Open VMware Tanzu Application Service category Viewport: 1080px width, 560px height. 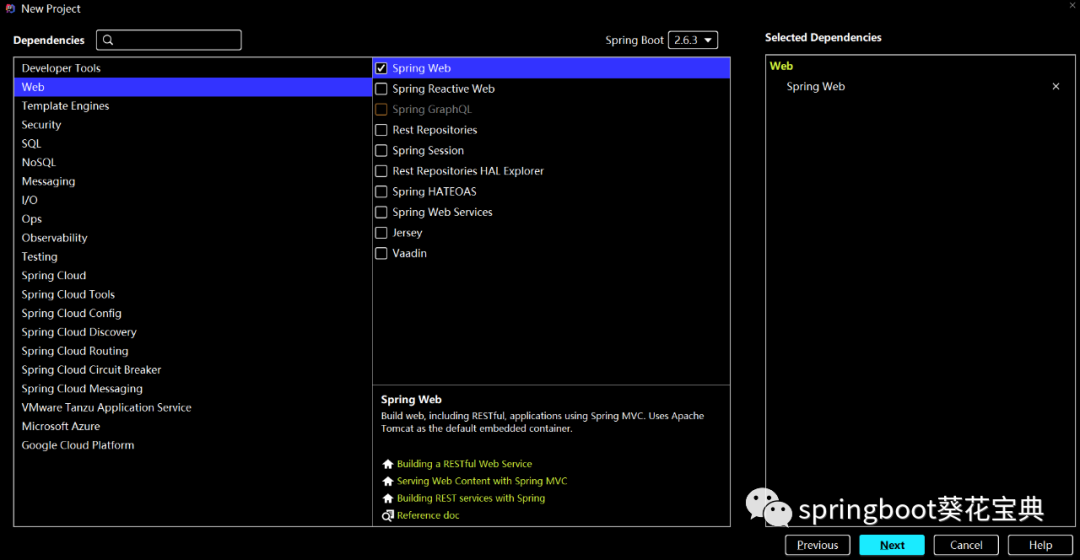[x=193, y=407]
